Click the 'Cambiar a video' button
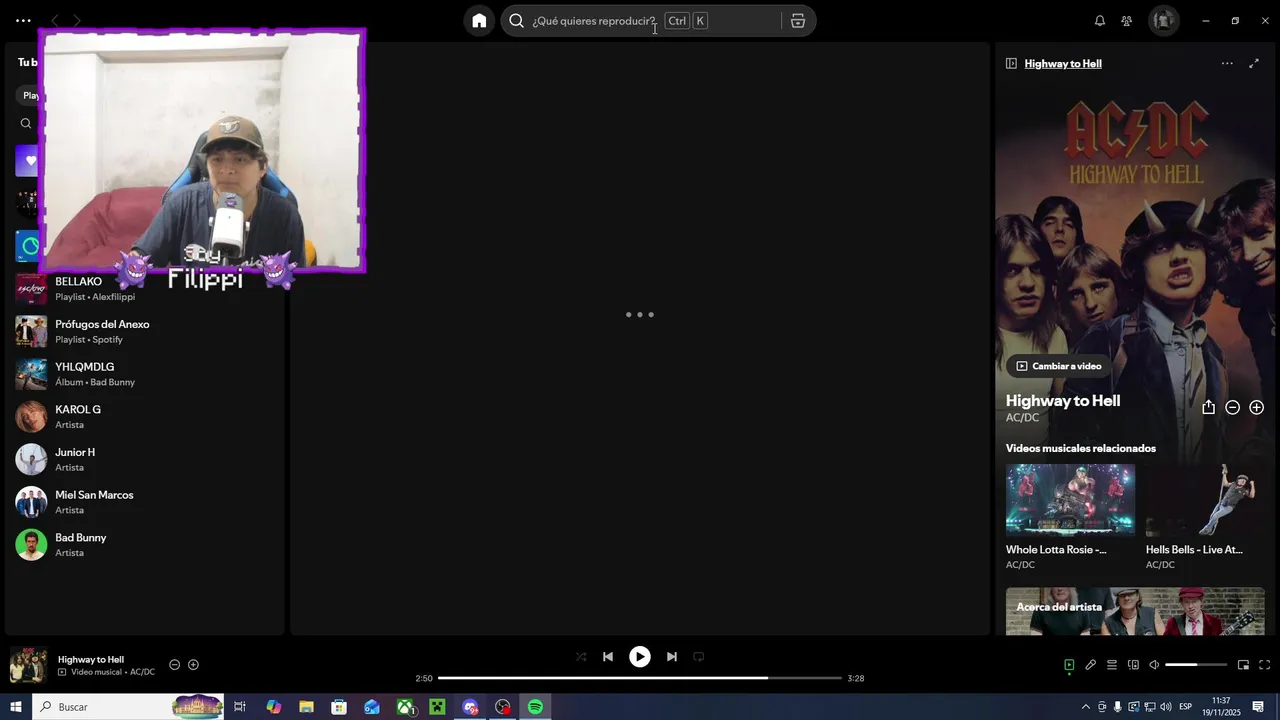 (x=1058, y=366)
